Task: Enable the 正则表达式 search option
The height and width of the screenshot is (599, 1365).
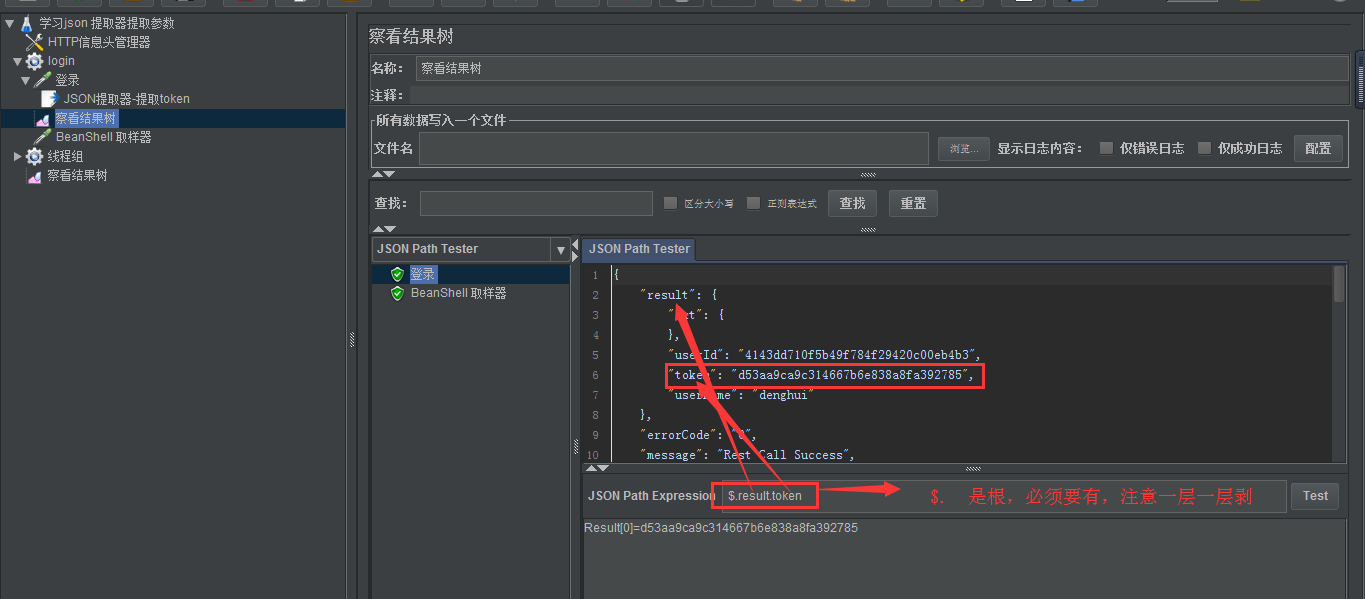Action: click(x=753, y=203)
